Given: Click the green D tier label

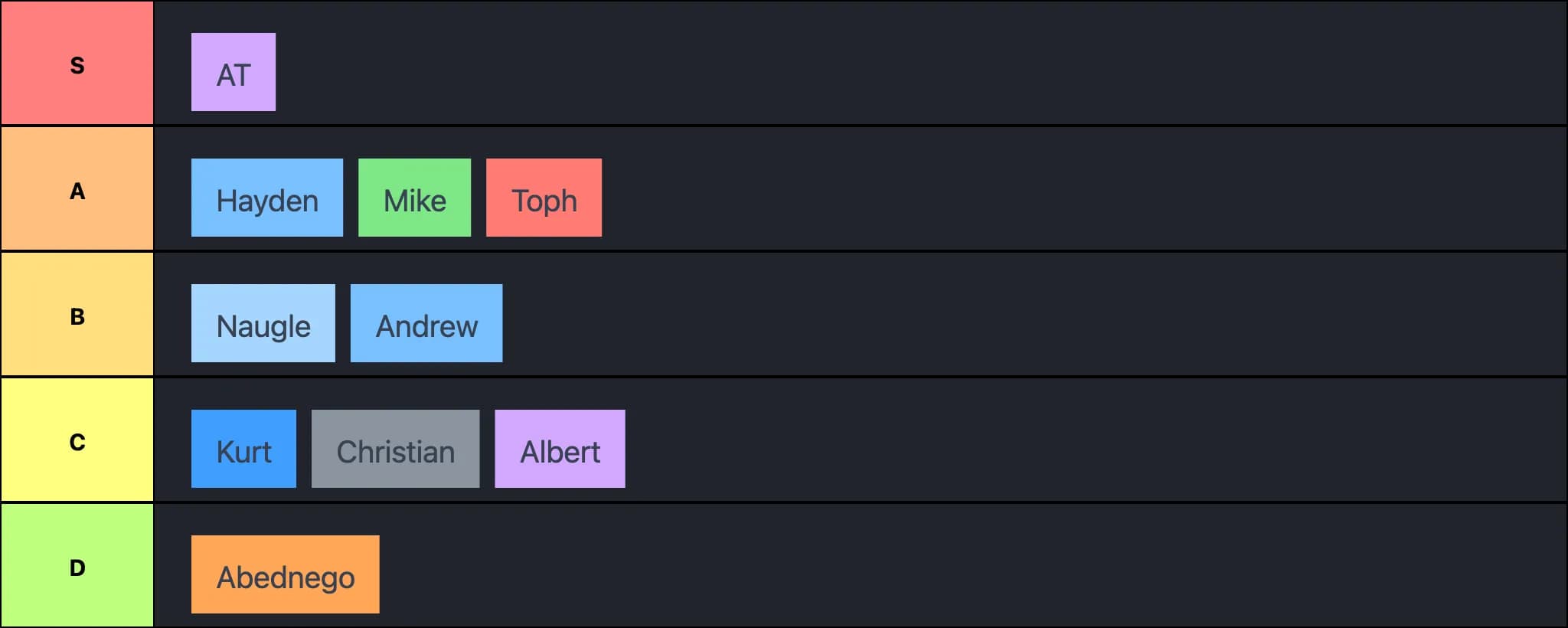Looking at the screenshot, I should 77,565.
